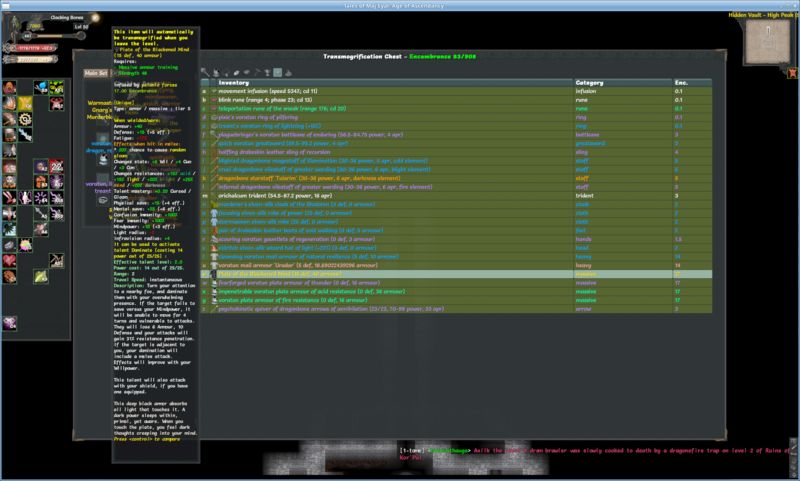Select the impenetrable voratun plate armour of acid resistance
800x481 pixels.
pos(456,292)
